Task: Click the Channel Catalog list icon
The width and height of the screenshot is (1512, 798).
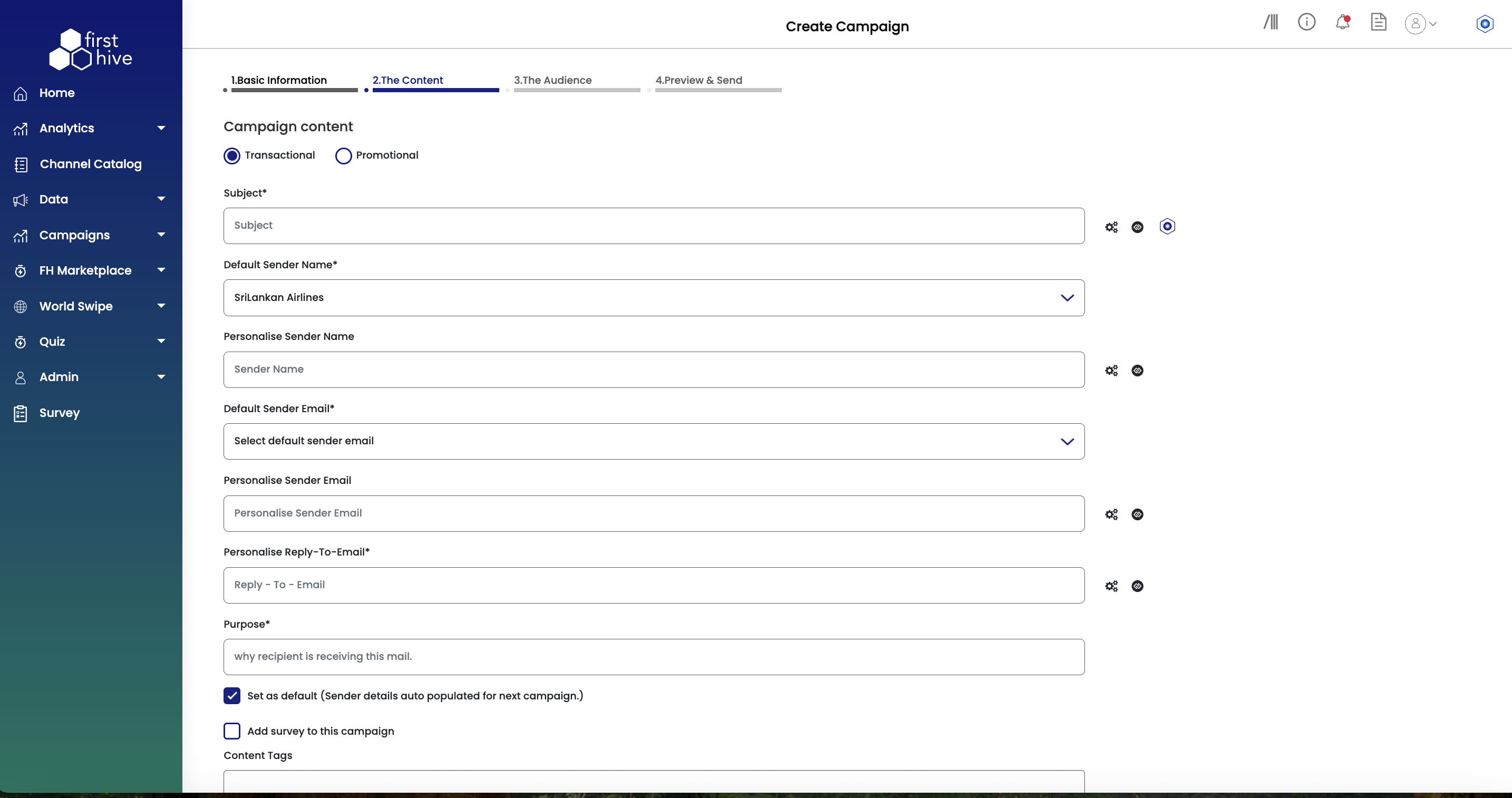Action: coord(21,165)
